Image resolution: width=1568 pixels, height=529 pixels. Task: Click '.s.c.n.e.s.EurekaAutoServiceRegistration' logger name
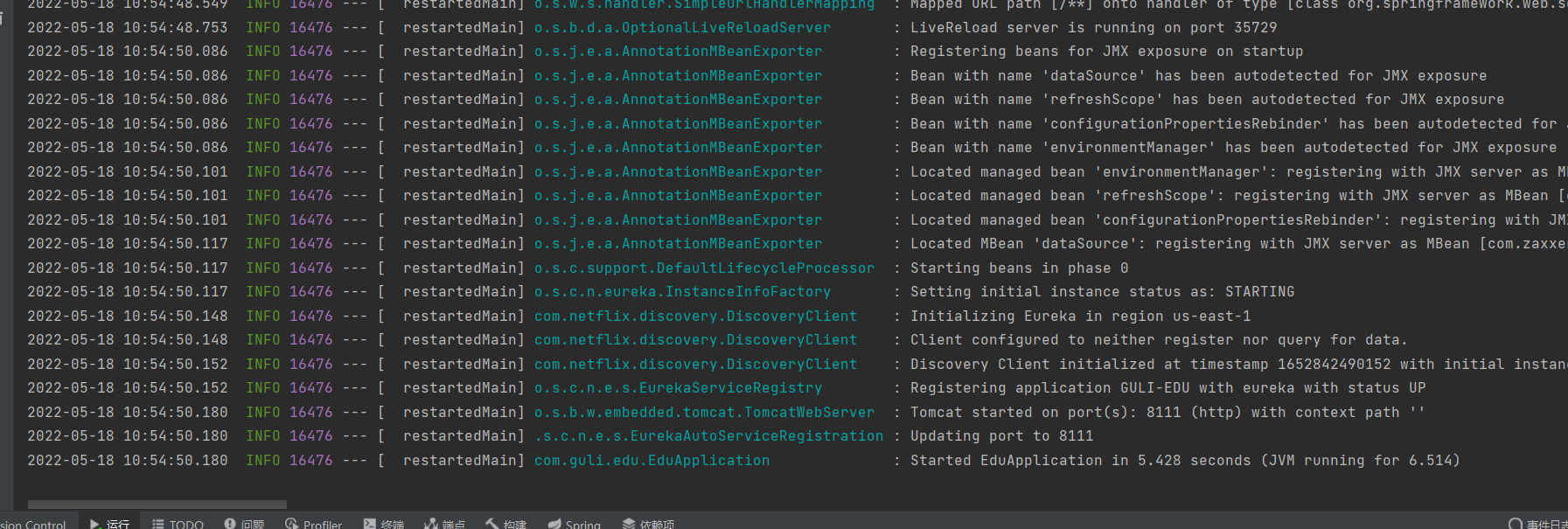point(708,436)
